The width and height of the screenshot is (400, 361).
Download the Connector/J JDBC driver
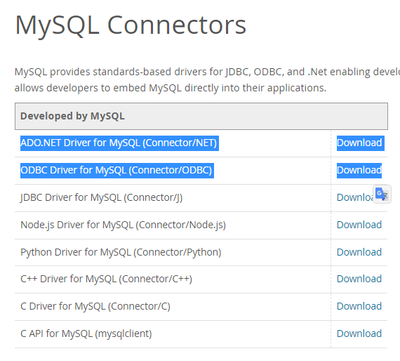coord(355,198)
